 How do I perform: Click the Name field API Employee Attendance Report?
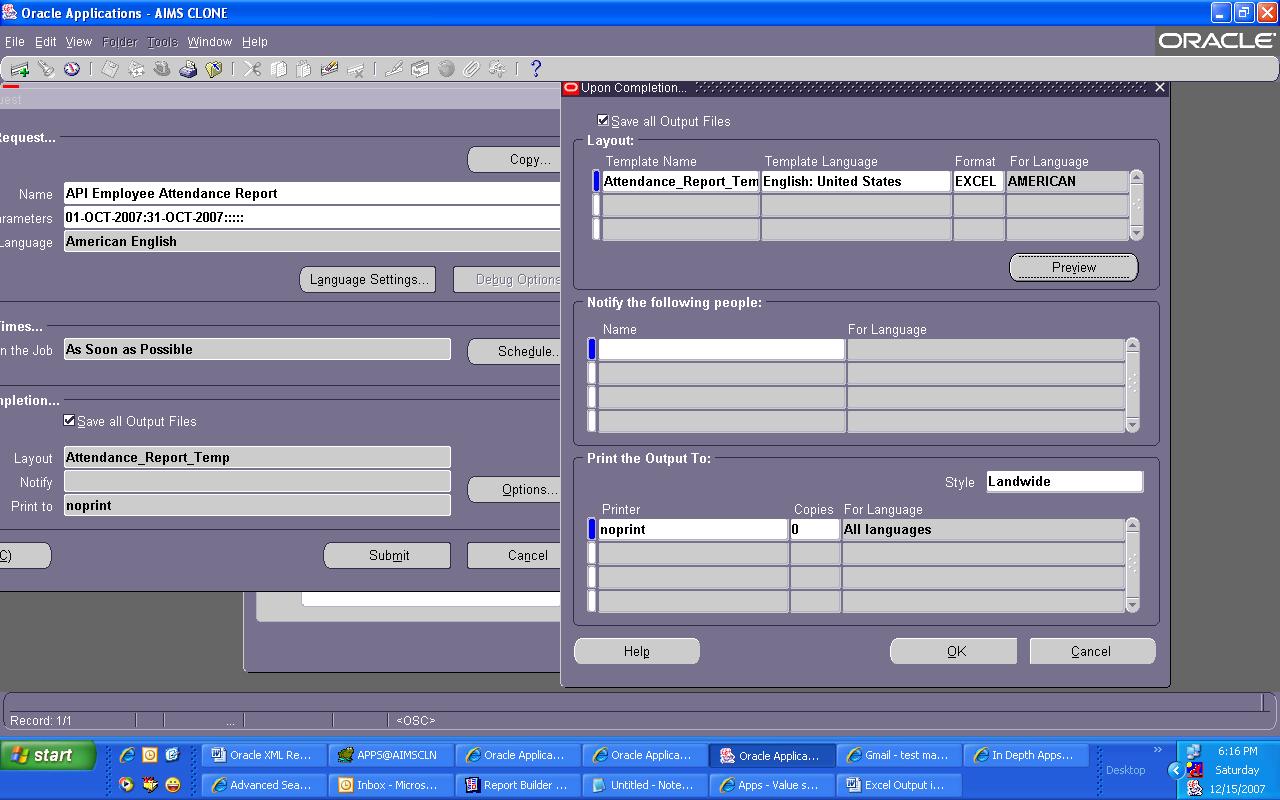tap(312, 193)
